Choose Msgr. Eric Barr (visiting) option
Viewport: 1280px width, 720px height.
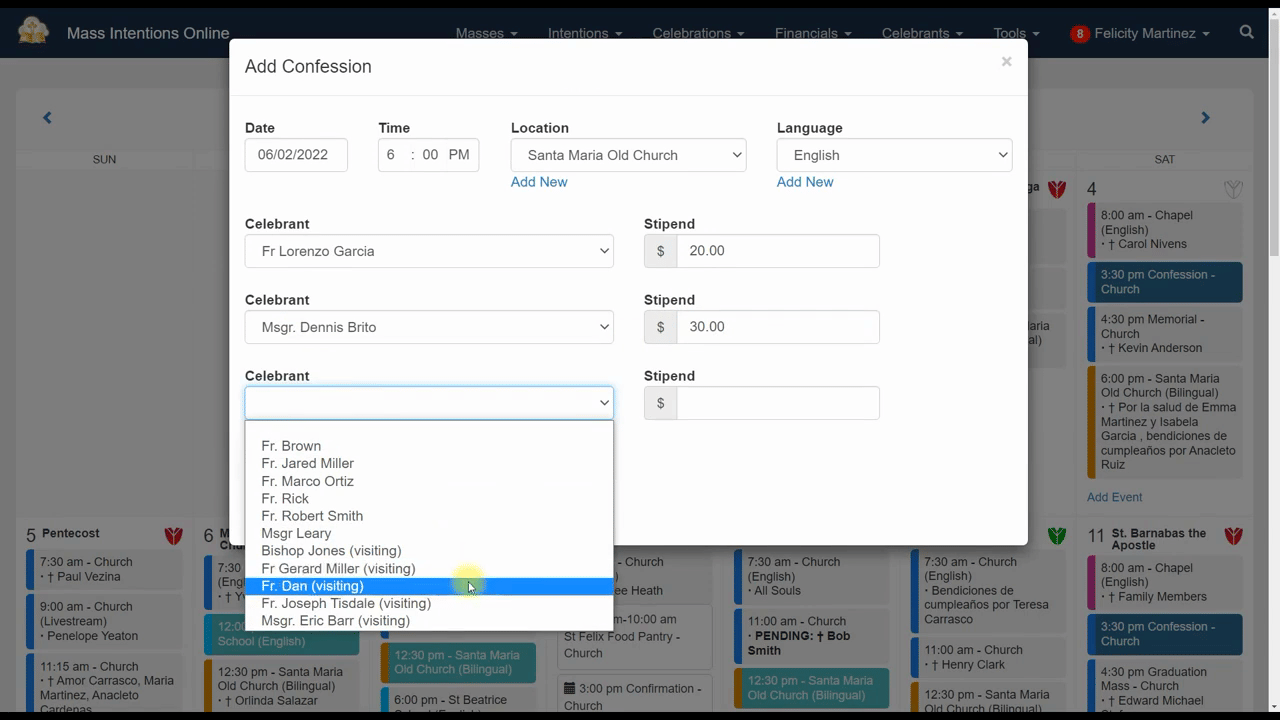[x=429, y=621]
